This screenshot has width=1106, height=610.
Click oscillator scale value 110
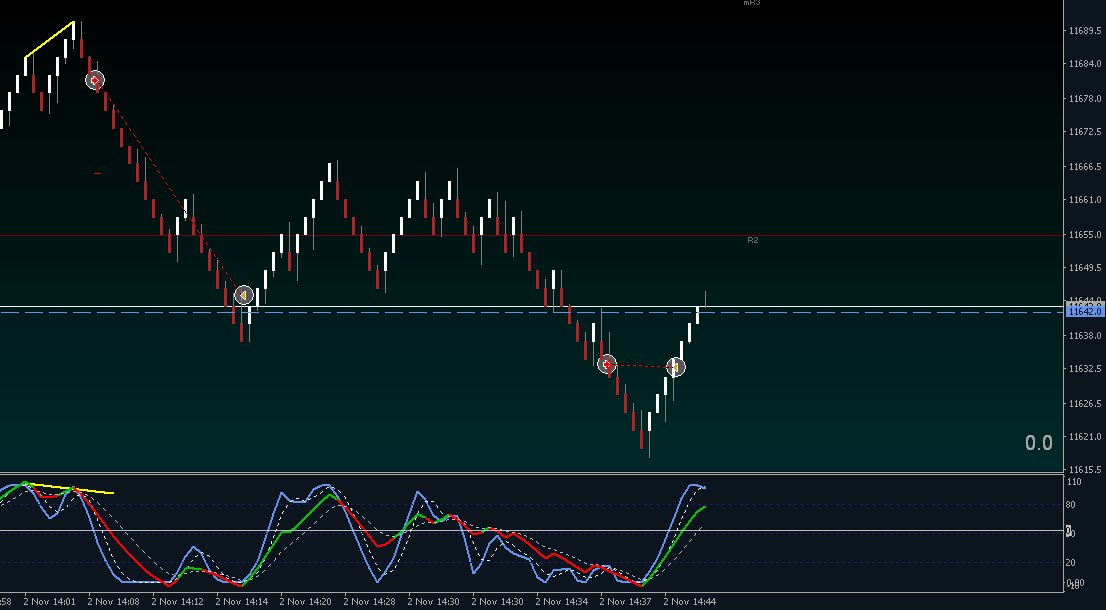click(x=1074, y=482)
